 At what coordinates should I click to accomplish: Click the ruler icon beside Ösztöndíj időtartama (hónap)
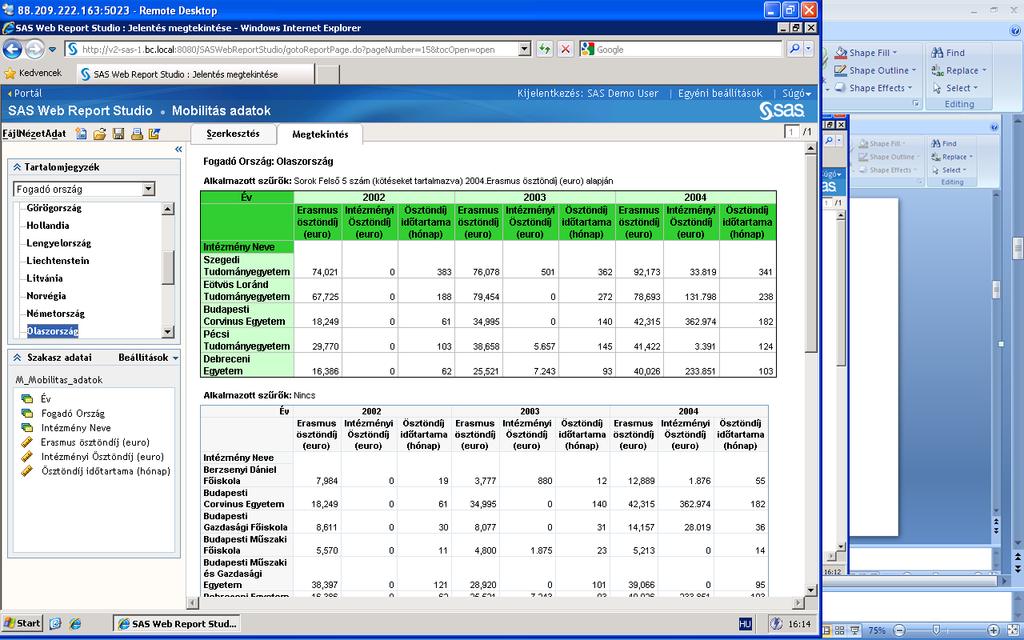[27, 471]
